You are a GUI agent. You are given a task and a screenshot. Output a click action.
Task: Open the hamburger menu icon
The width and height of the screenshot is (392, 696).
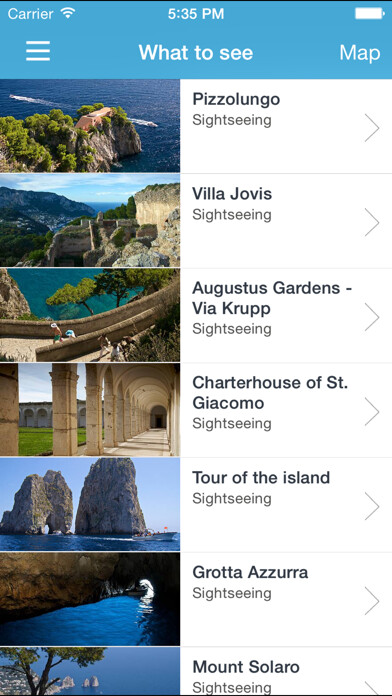coord(38,51)
